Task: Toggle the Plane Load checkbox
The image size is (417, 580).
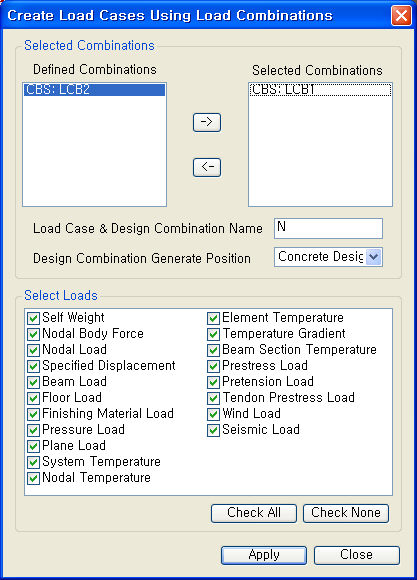Action: (33, 446)
